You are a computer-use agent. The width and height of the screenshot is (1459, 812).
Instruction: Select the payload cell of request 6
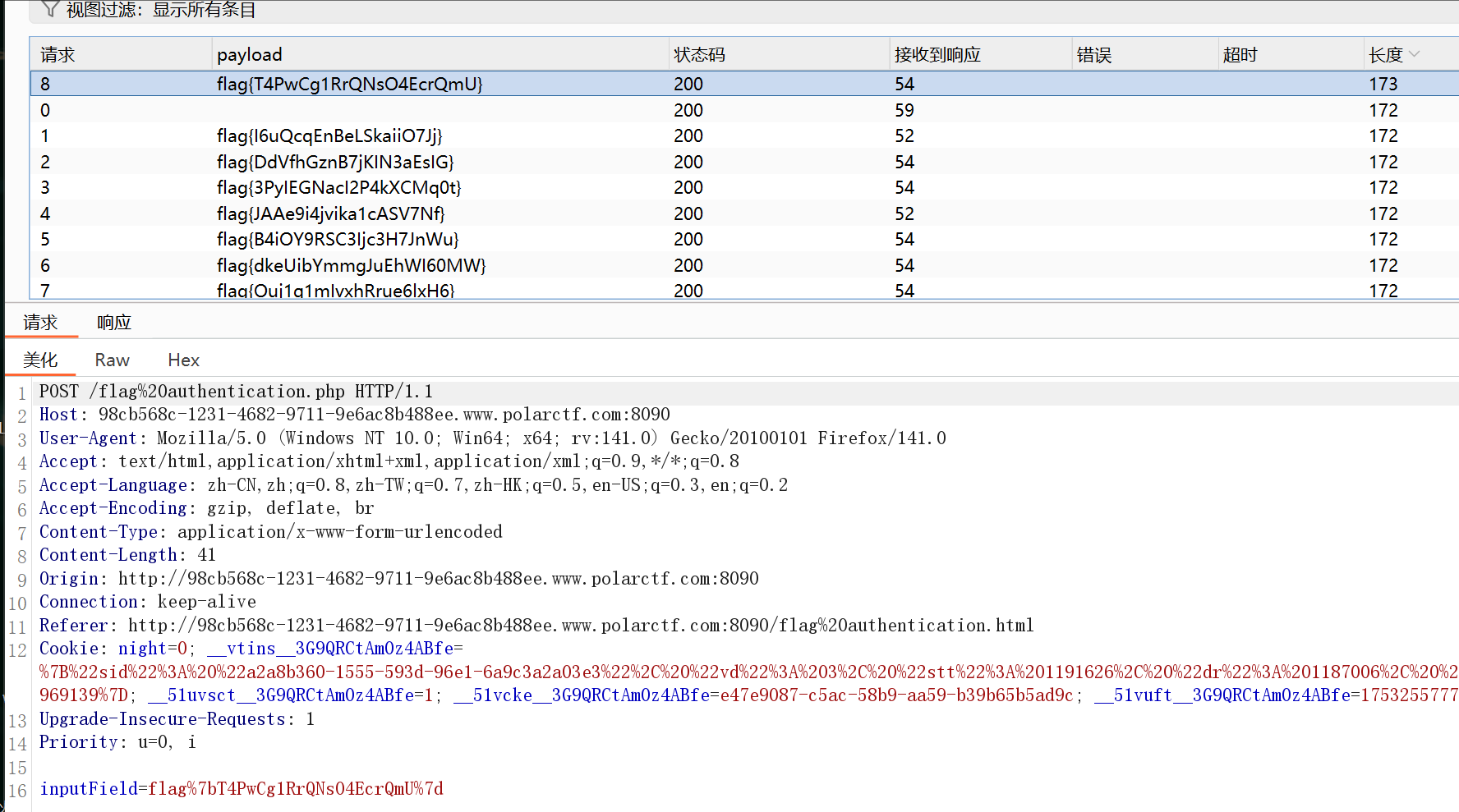[x=352, y=265]
